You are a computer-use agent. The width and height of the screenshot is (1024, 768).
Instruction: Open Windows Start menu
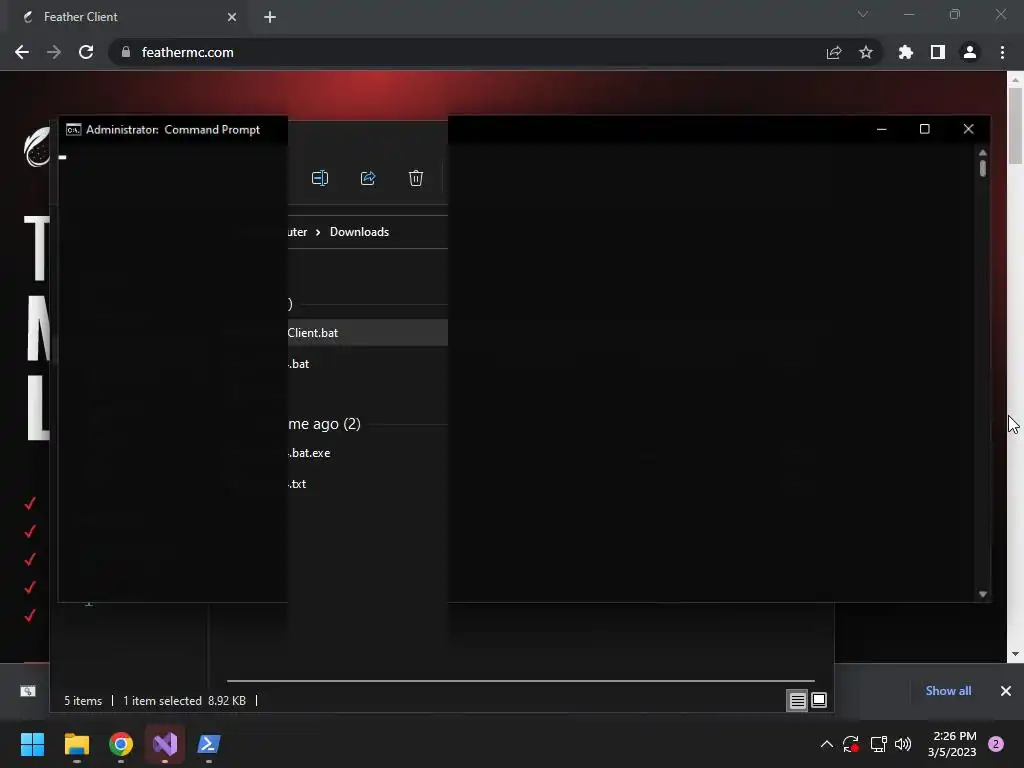[x=32, y=744]
